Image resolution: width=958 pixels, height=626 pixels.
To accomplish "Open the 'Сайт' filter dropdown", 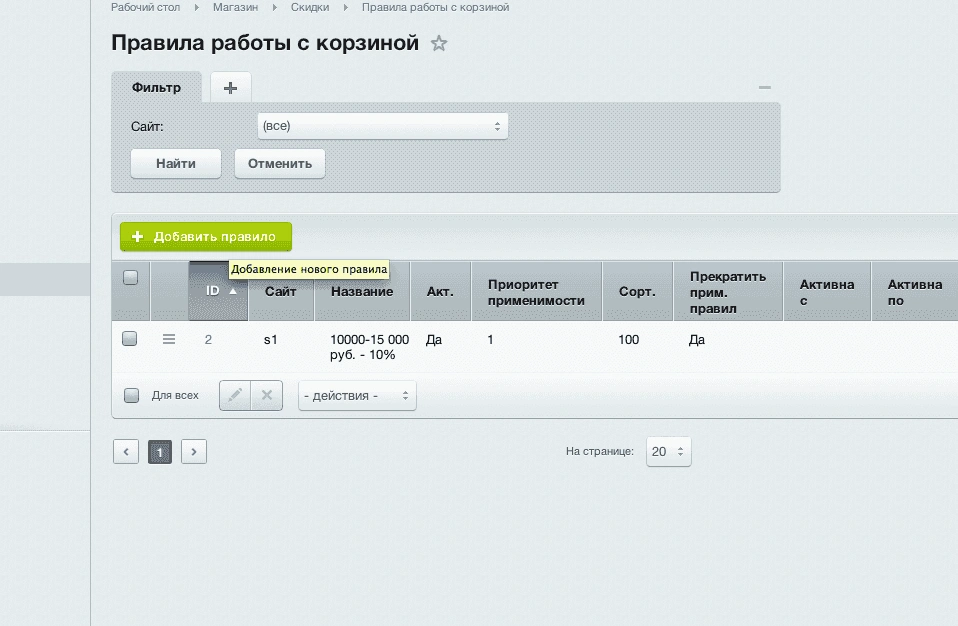I will click(382, 126).
